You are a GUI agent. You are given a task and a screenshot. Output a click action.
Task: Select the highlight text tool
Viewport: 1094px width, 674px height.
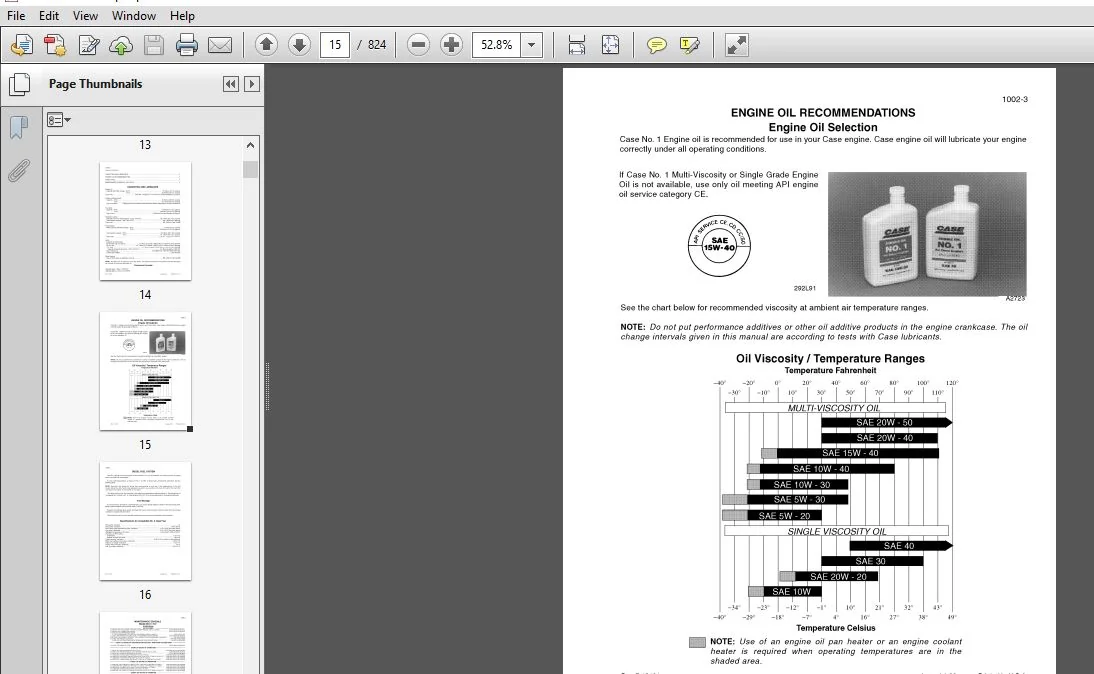[x=689, y=45]
